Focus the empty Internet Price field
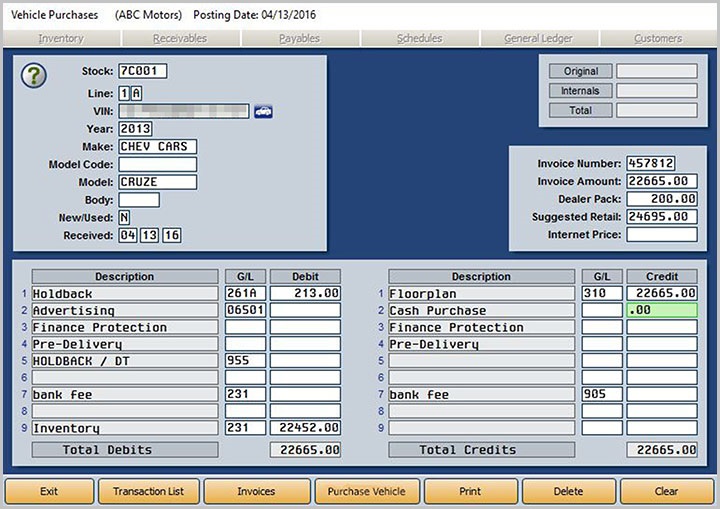This screenshot has height=509, width=720. coord(662,234)
